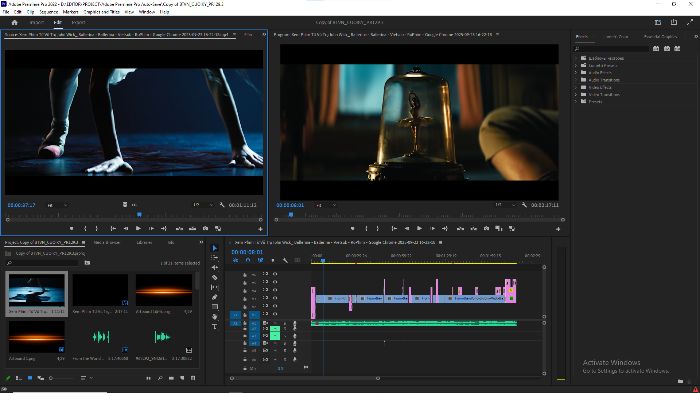
Task: Click Overwrite button in Source monitor
Action: [x=192, y=229]
